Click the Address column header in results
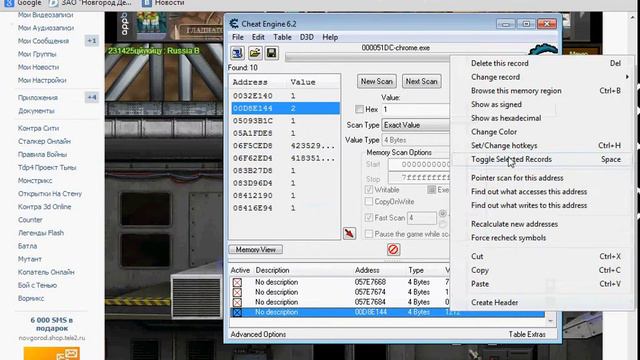640x360 pixels. tap(250, 82)
